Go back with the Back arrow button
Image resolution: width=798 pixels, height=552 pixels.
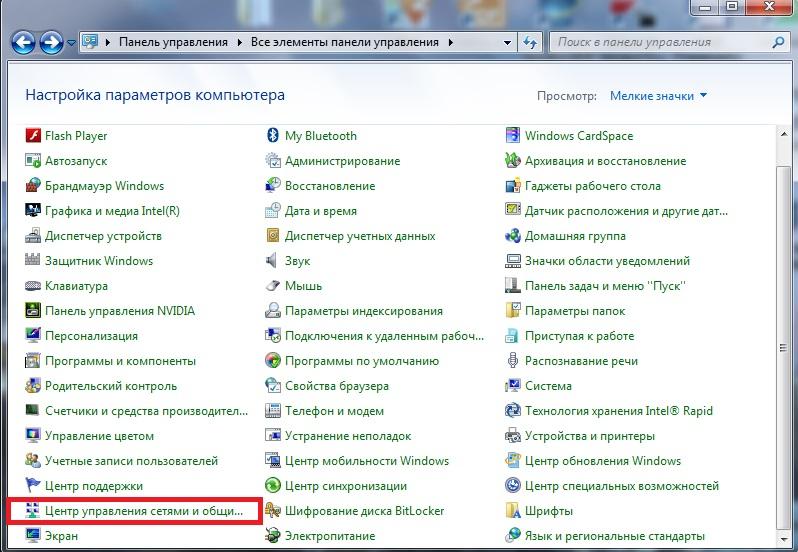coord(24,42)
